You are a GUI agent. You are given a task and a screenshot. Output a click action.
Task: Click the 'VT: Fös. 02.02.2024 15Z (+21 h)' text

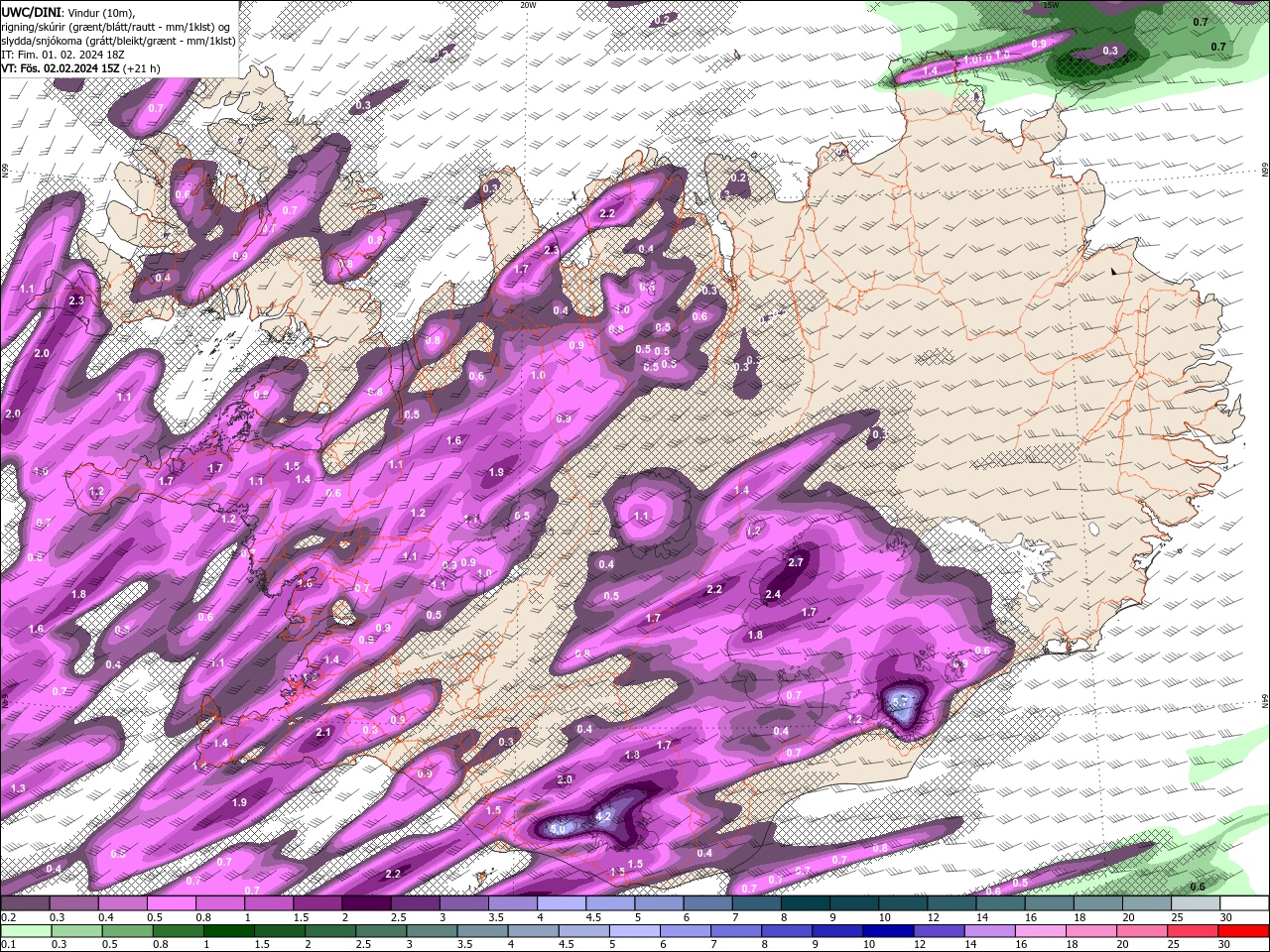(80, 68)
